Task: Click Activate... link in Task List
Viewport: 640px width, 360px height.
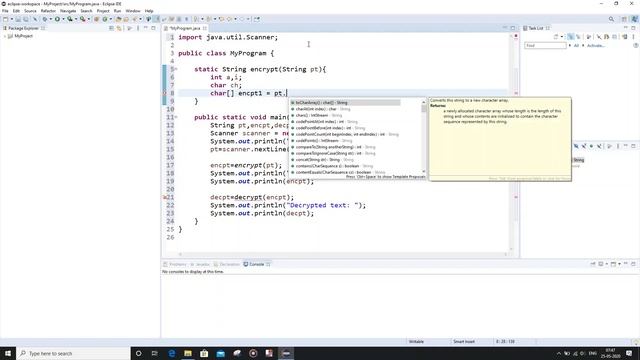Action: pos(596,46)
